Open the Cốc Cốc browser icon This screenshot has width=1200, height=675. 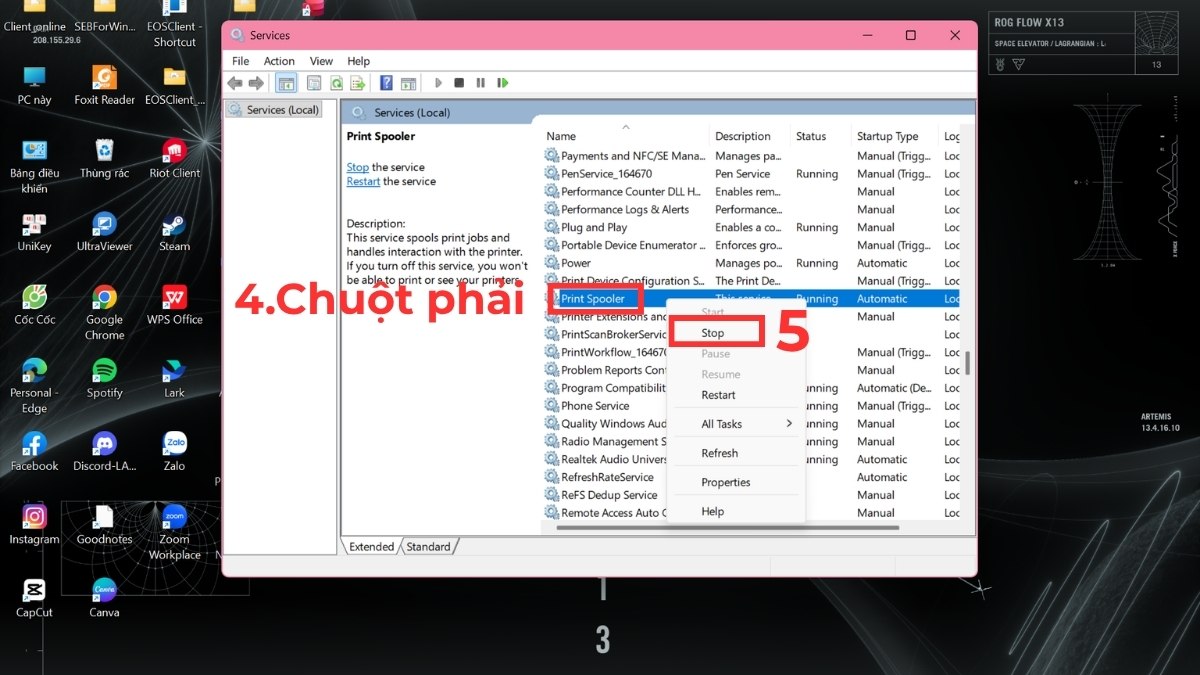pyautogui.click(x=34, y=303)
